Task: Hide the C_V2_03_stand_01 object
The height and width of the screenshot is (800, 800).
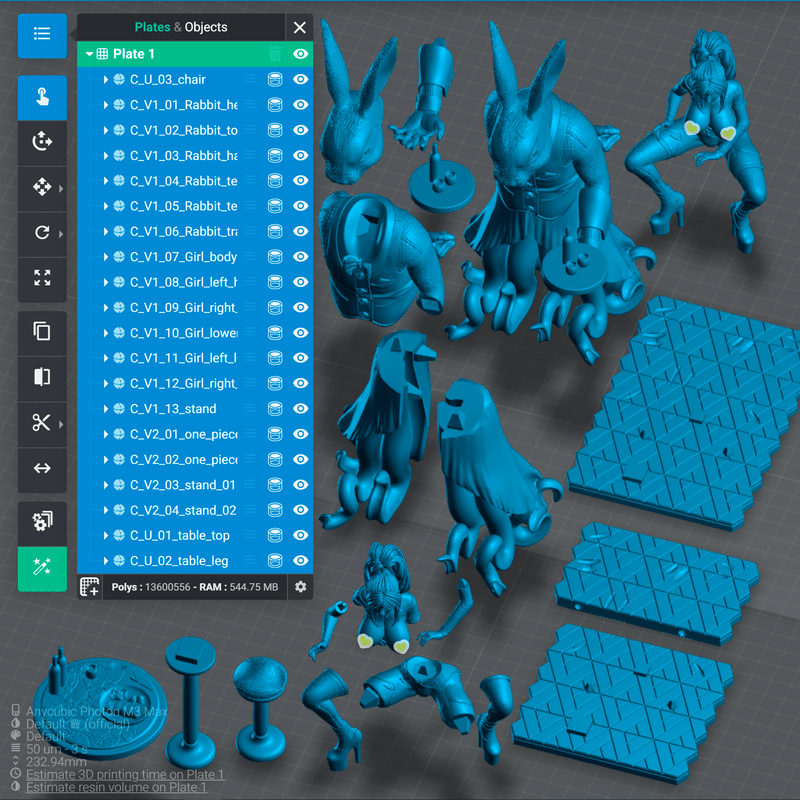Action: (301, 485)
